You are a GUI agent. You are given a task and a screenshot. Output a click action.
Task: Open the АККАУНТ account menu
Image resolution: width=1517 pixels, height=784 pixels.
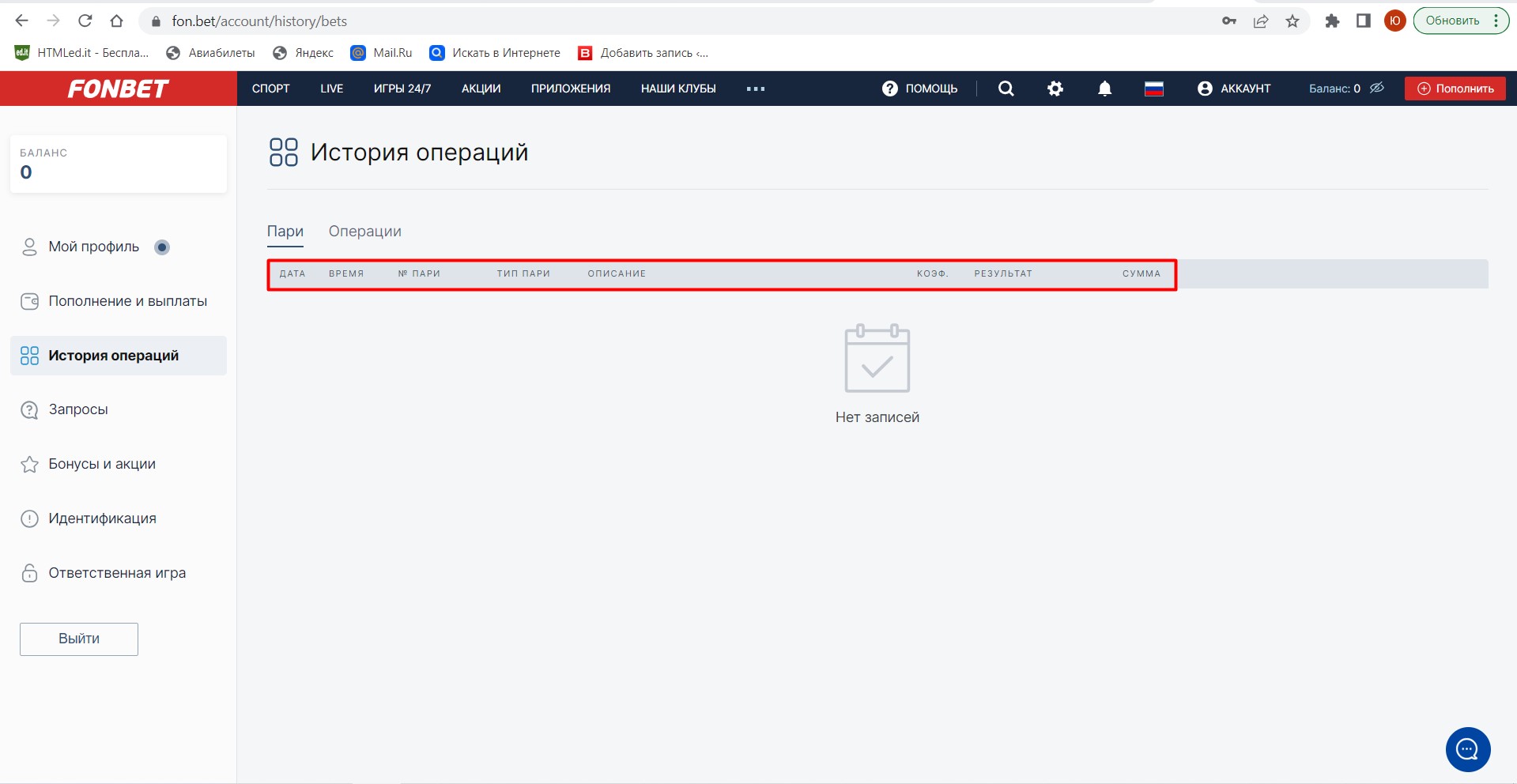[1234, 89]
